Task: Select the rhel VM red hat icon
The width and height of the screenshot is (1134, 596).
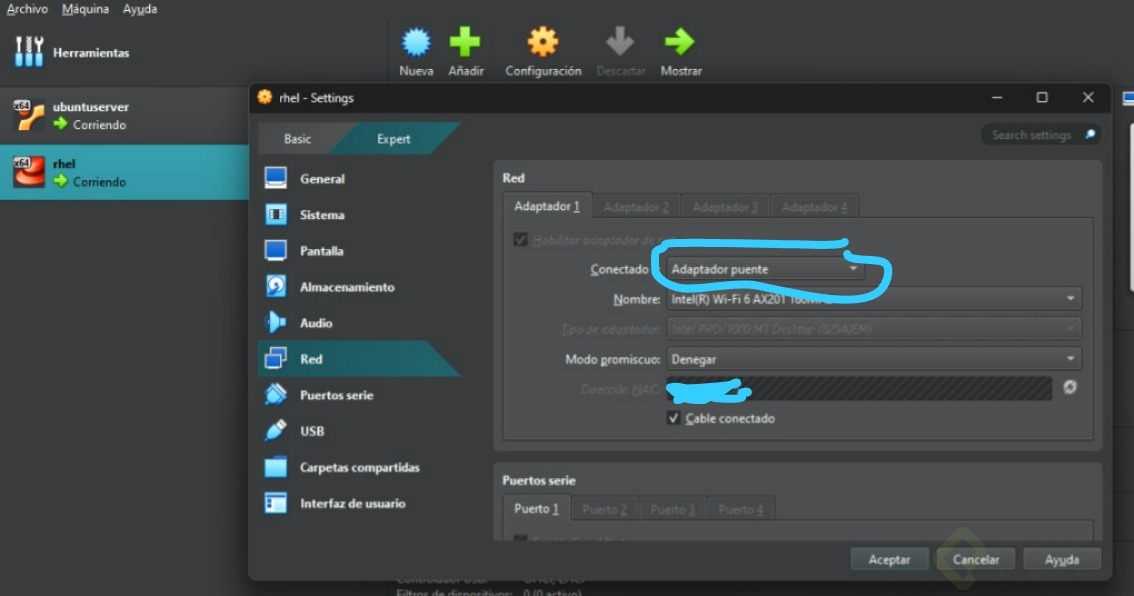Action: pos(29,172)
